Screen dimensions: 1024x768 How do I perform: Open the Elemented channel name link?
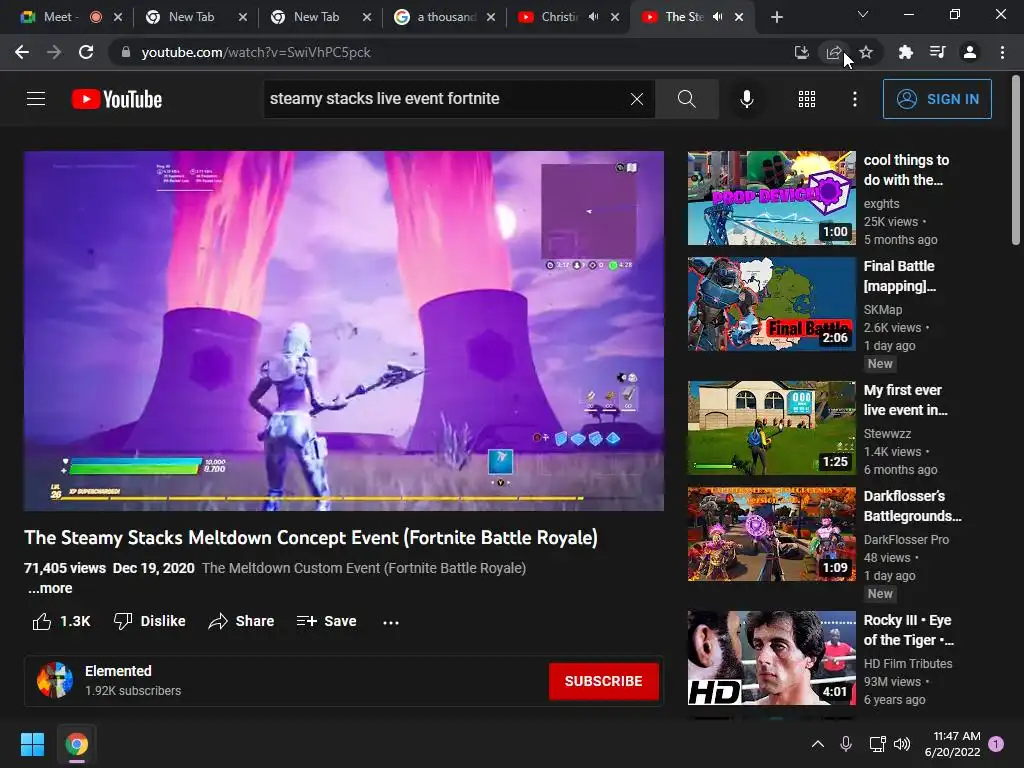click(x=118, y=671)
